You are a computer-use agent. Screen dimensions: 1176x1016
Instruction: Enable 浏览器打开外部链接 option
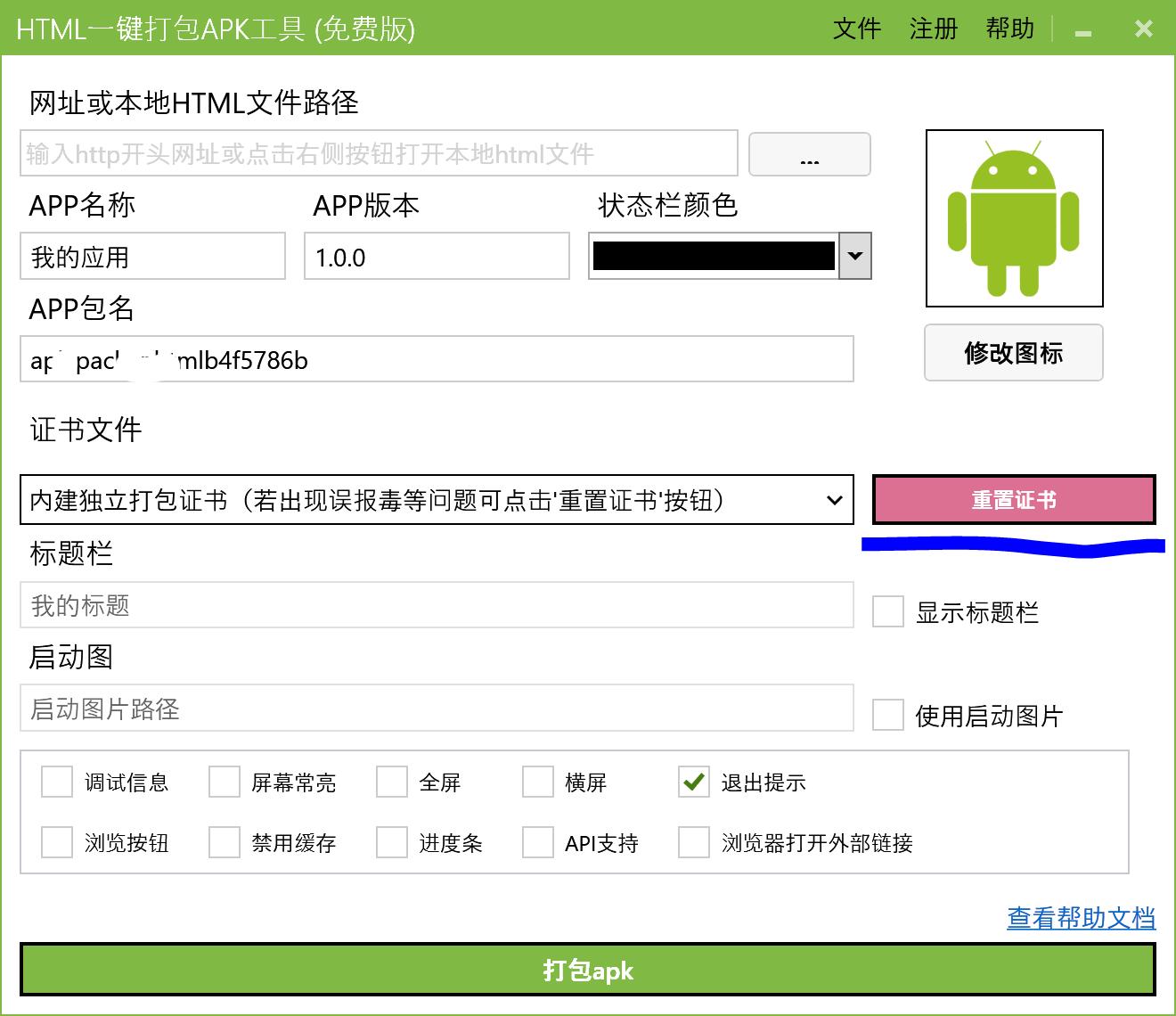point(693,842)
